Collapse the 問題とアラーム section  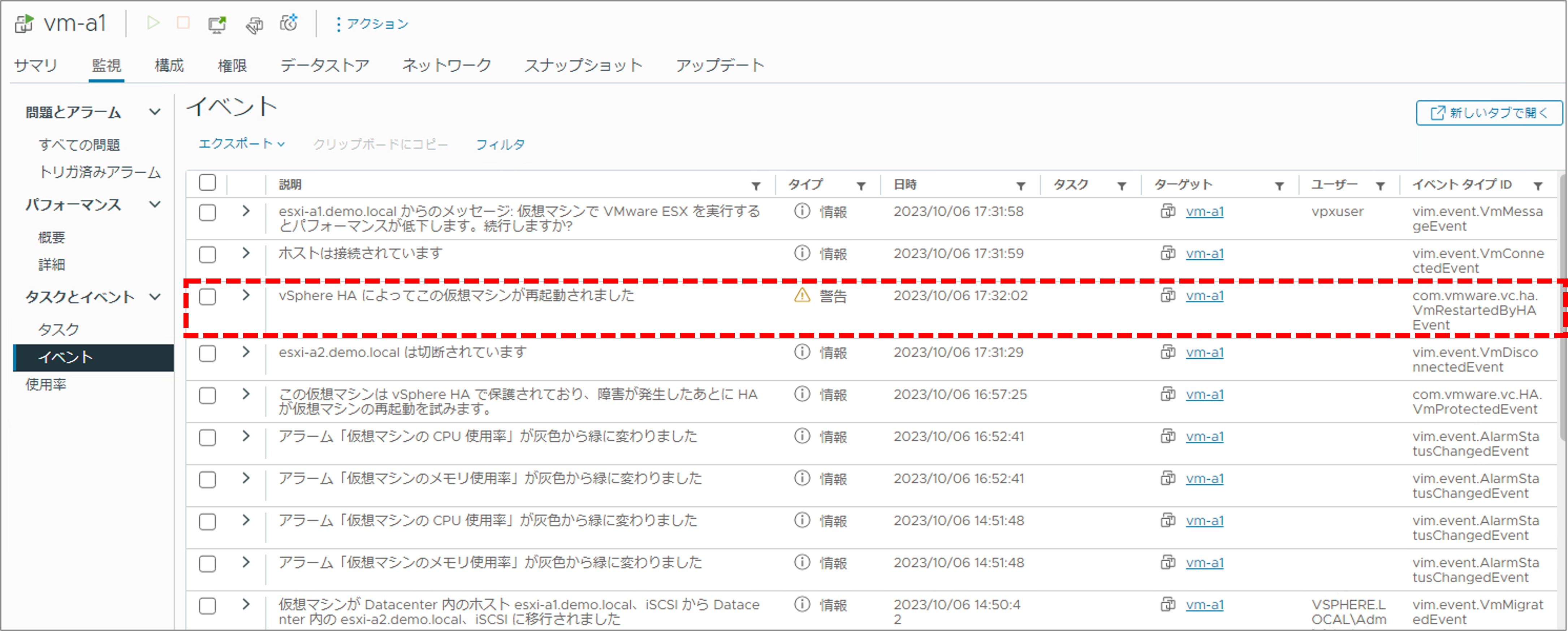[155, 112]
